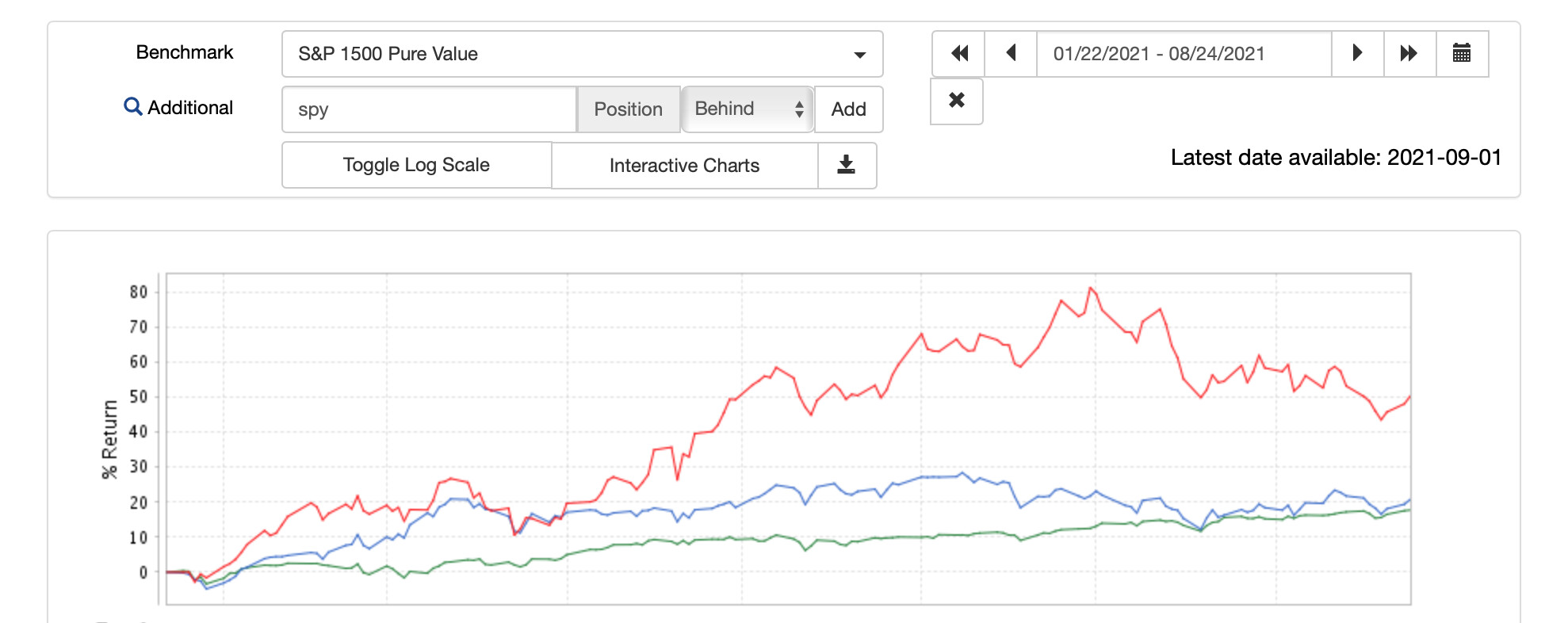The image size is (1568, 623).
Task: Jump to the latest date range
Action: tap(1409, 54)
